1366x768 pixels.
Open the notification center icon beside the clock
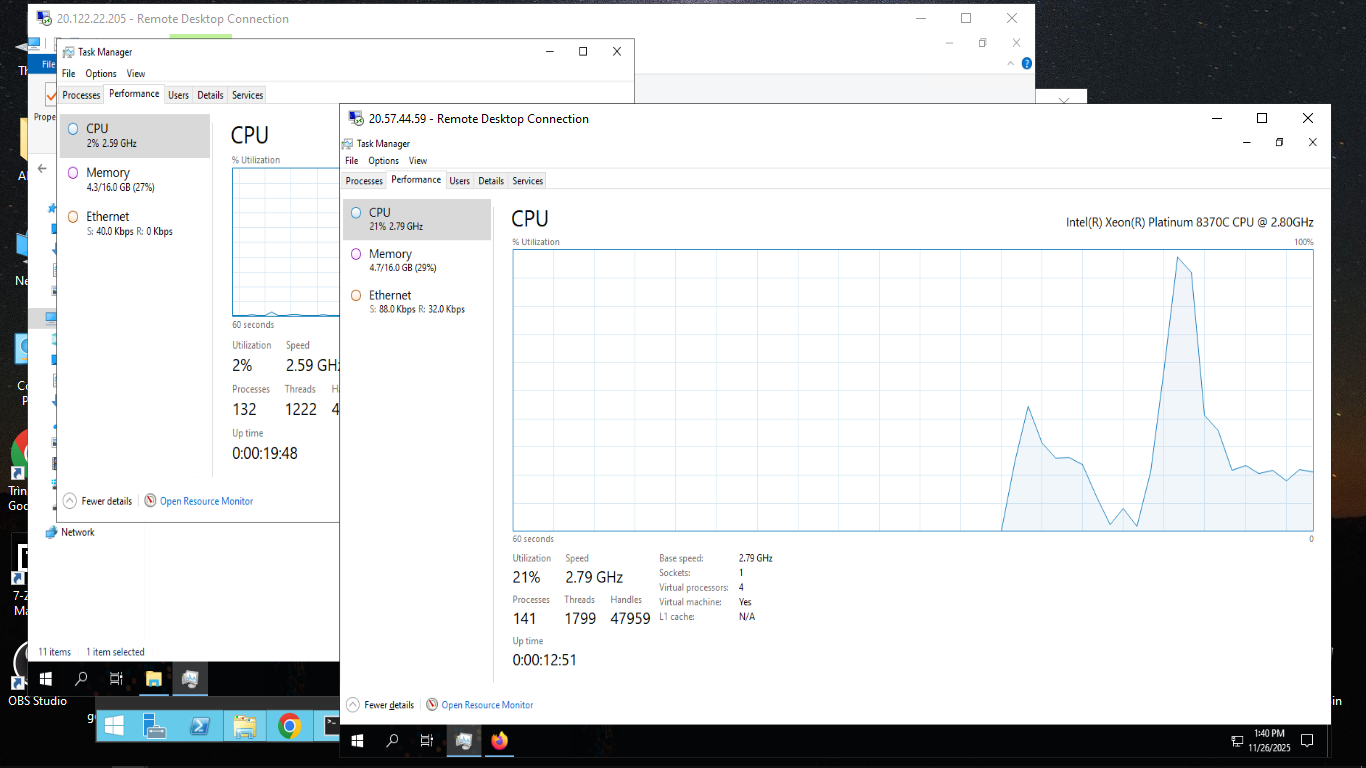point(1307,741)
